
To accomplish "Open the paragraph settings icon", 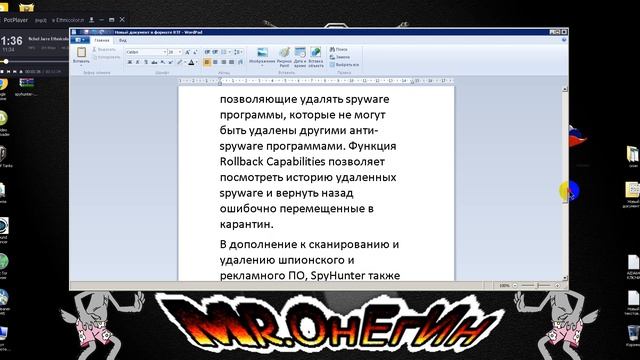I will tap(240, 62).
